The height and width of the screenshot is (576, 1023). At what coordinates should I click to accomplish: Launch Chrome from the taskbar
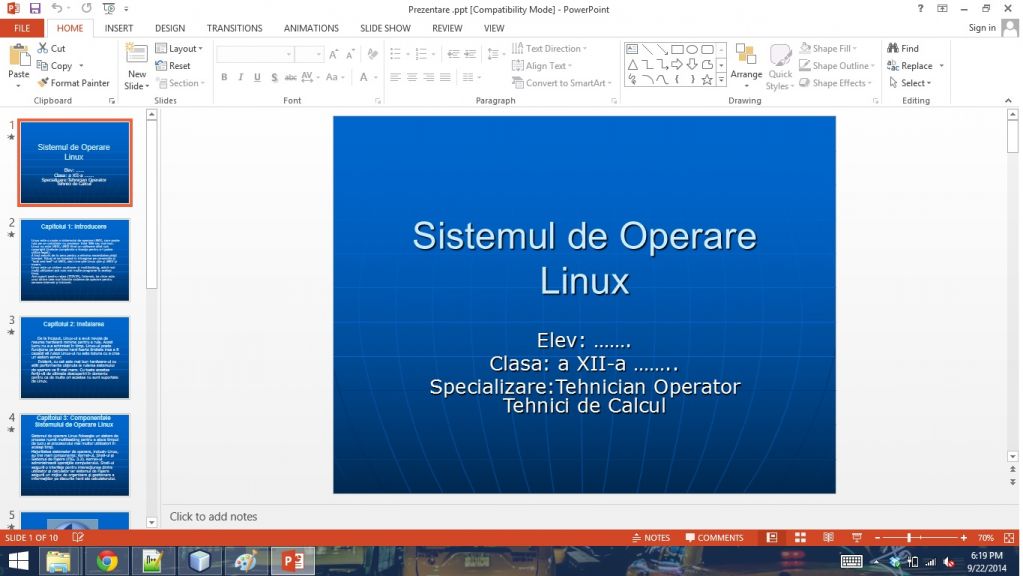(x=107, y=561)
